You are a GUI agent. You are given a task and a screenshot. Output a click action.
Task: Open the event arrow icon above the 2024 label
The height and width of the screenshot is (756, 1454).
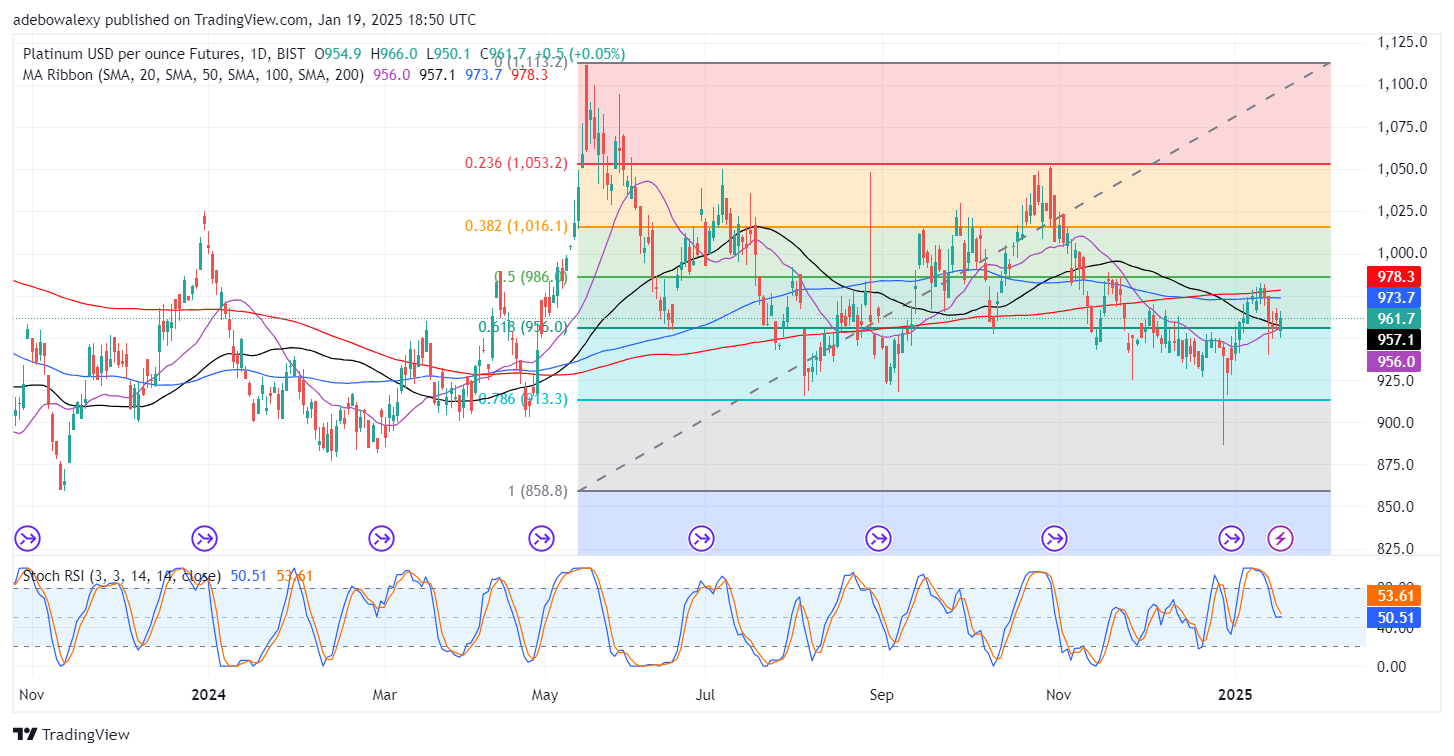click(205, 539)
